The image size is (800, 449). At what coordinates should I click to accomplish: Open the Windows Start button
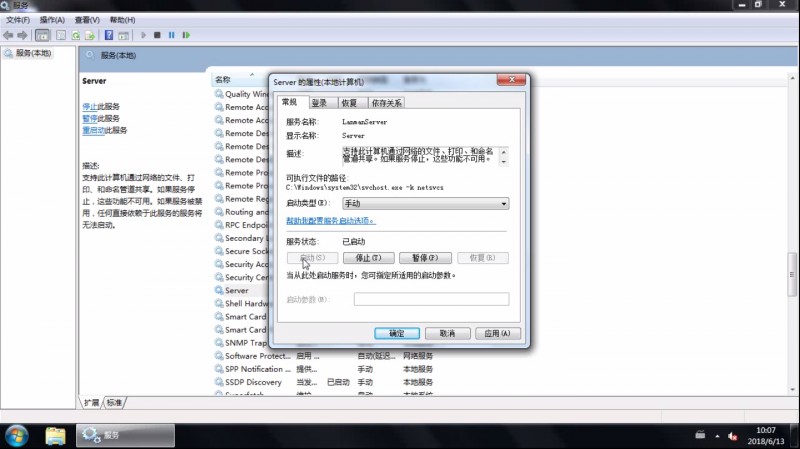[x=17, y=436]
